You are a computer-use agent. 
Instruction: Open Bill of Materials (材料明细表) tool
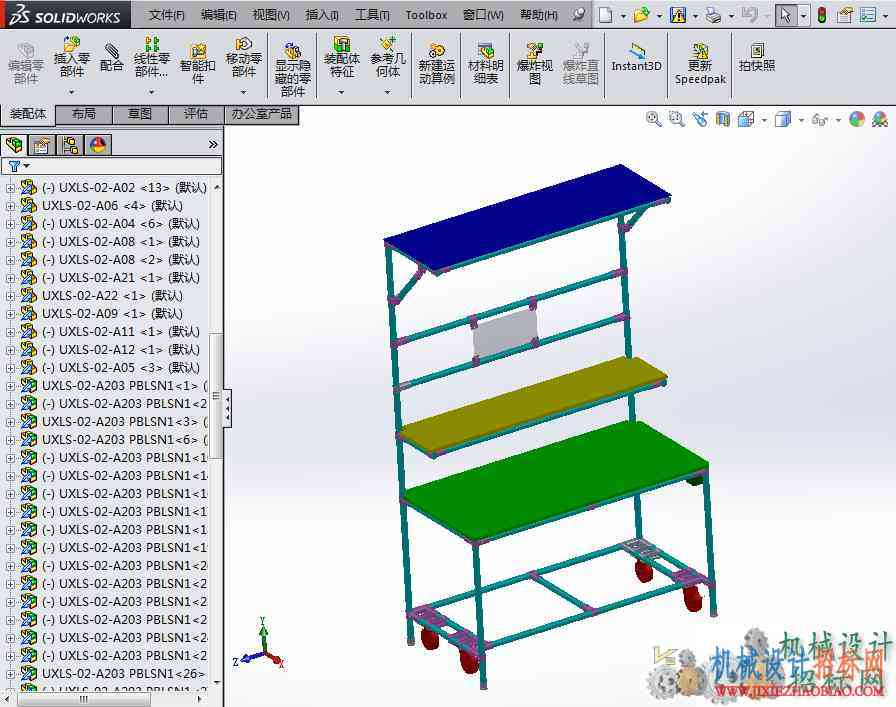point(485,64)
